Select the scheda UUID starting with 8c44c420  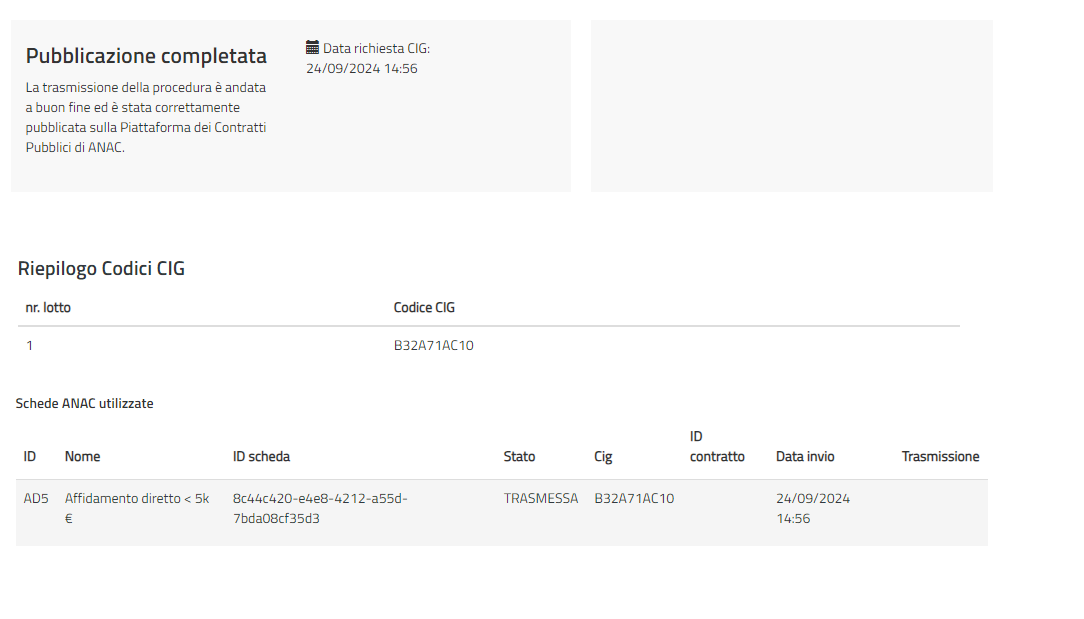click(x=320, y=508)
